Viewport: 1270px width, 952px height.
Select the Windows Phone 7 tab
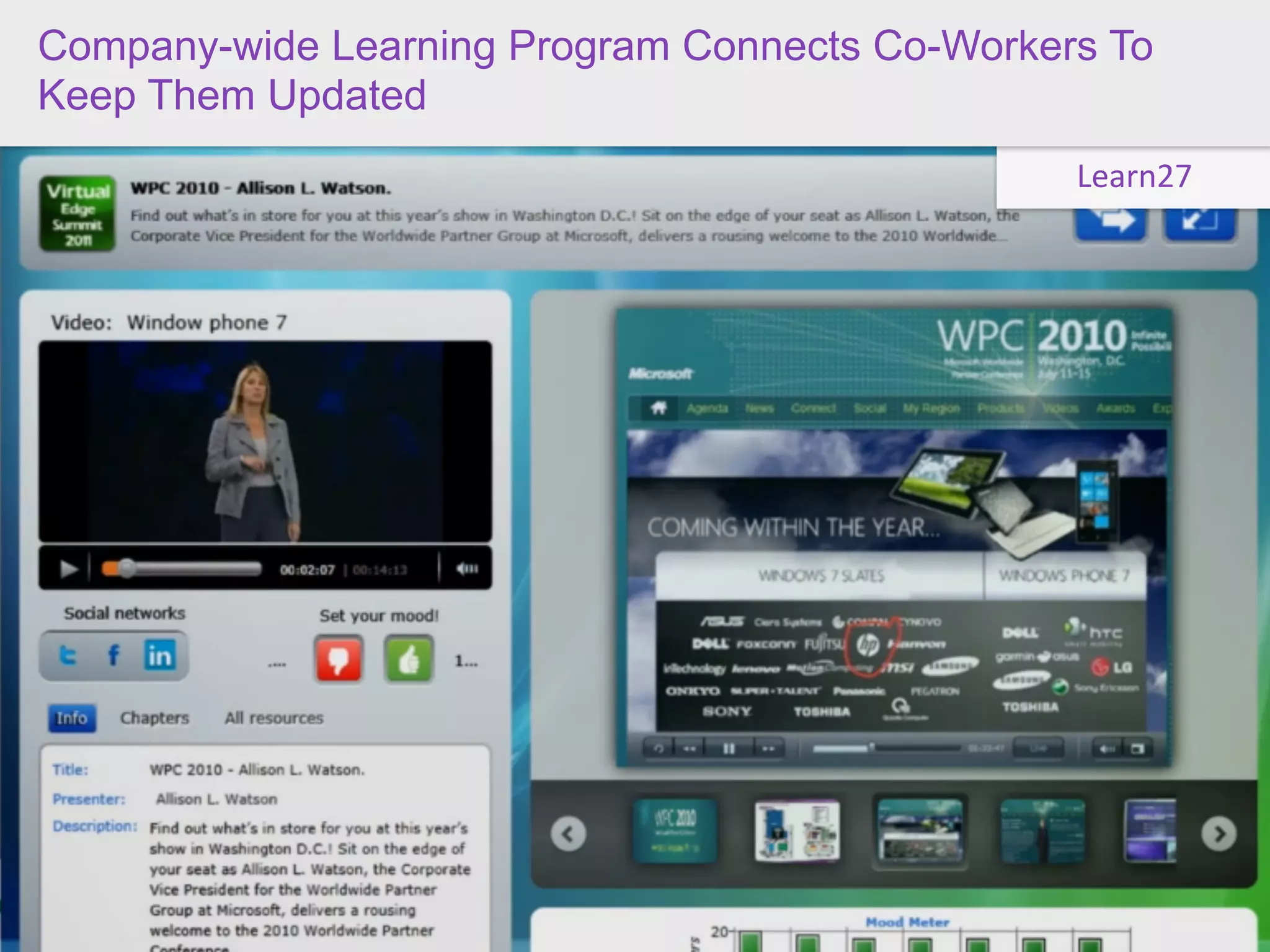click(x=1064, y=576)
